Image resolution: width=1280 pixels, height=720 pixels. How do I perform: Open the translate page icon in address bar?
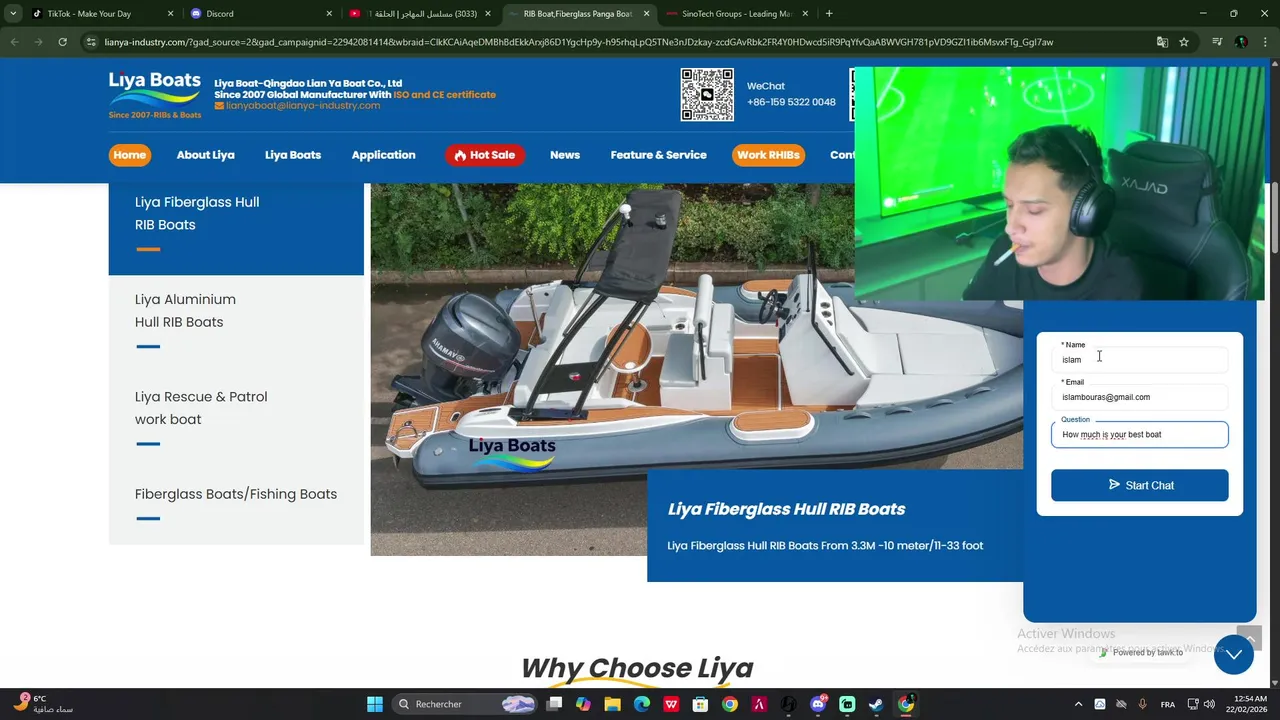coord(1162,42)
